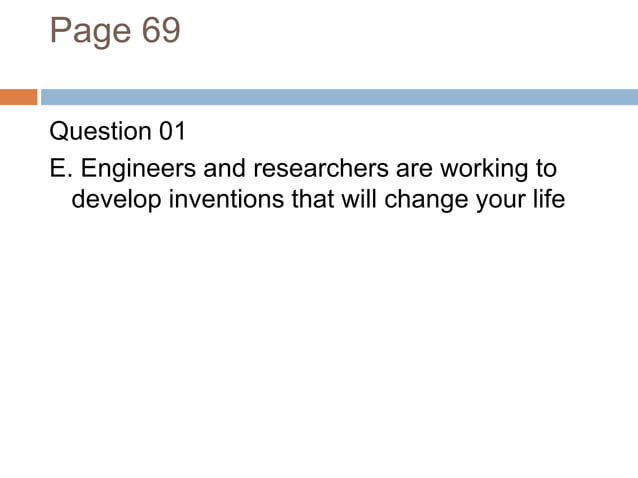Click the word 'develop' on second line

116,200
